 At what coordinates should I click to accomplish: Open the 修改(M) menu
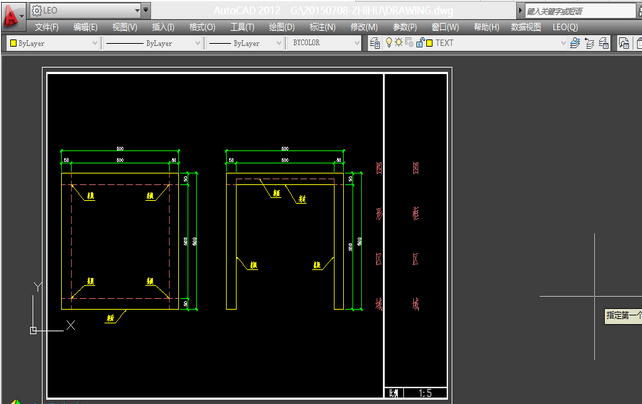tap(364, 27)
